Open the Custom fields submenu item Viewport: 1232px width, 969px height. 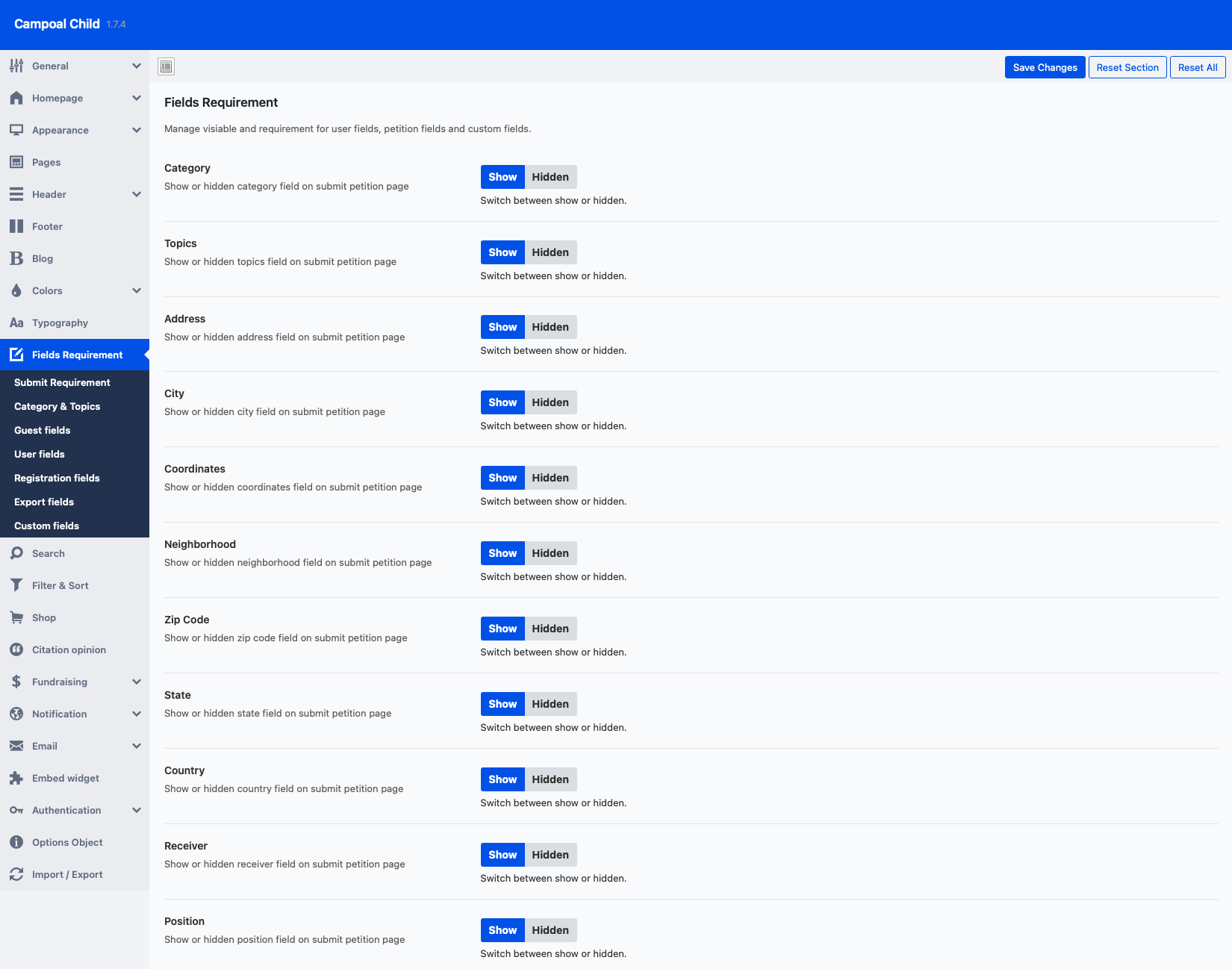[x=46, y=526]
